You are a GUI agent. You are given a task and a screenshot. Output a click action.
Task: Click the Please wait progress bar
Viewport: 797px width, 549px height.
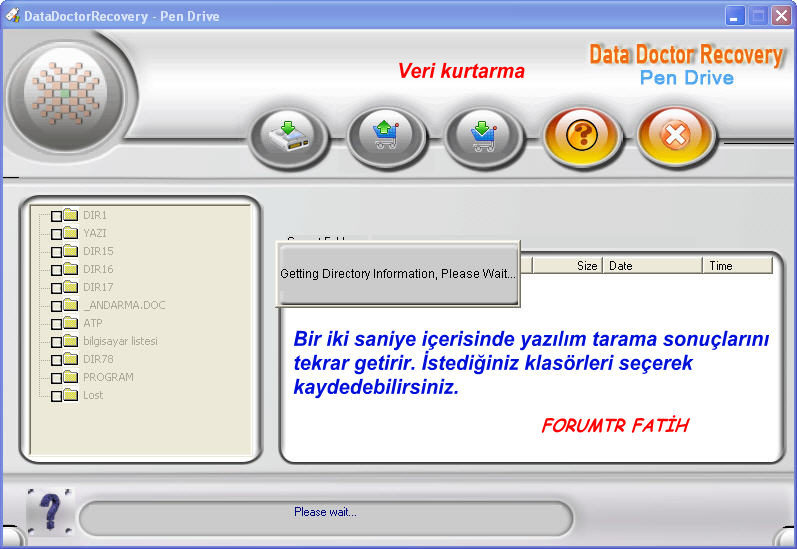(x=326, y=518)
